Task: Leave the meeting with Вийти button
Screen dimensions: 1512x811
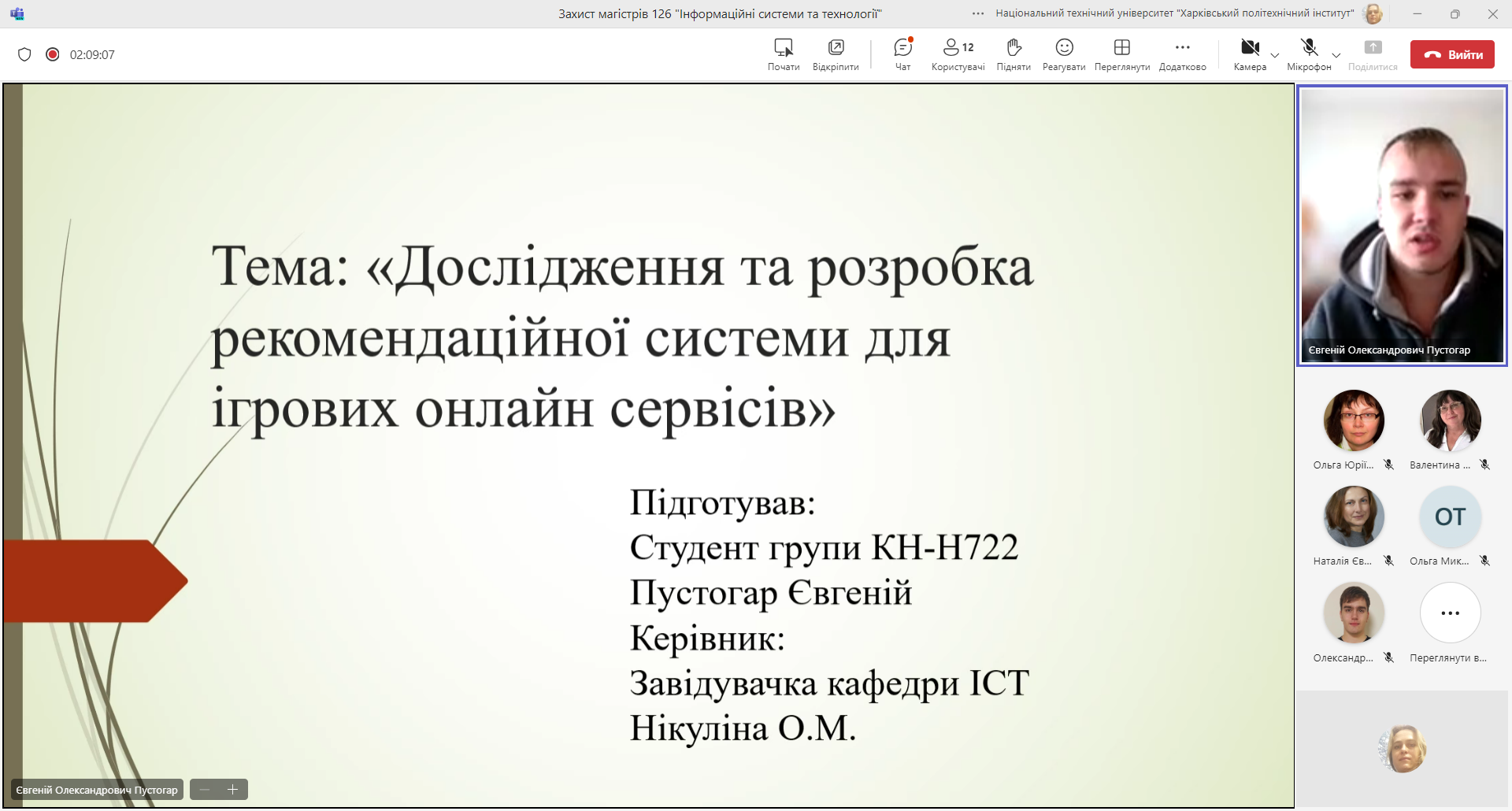Action: [1452, 54]
